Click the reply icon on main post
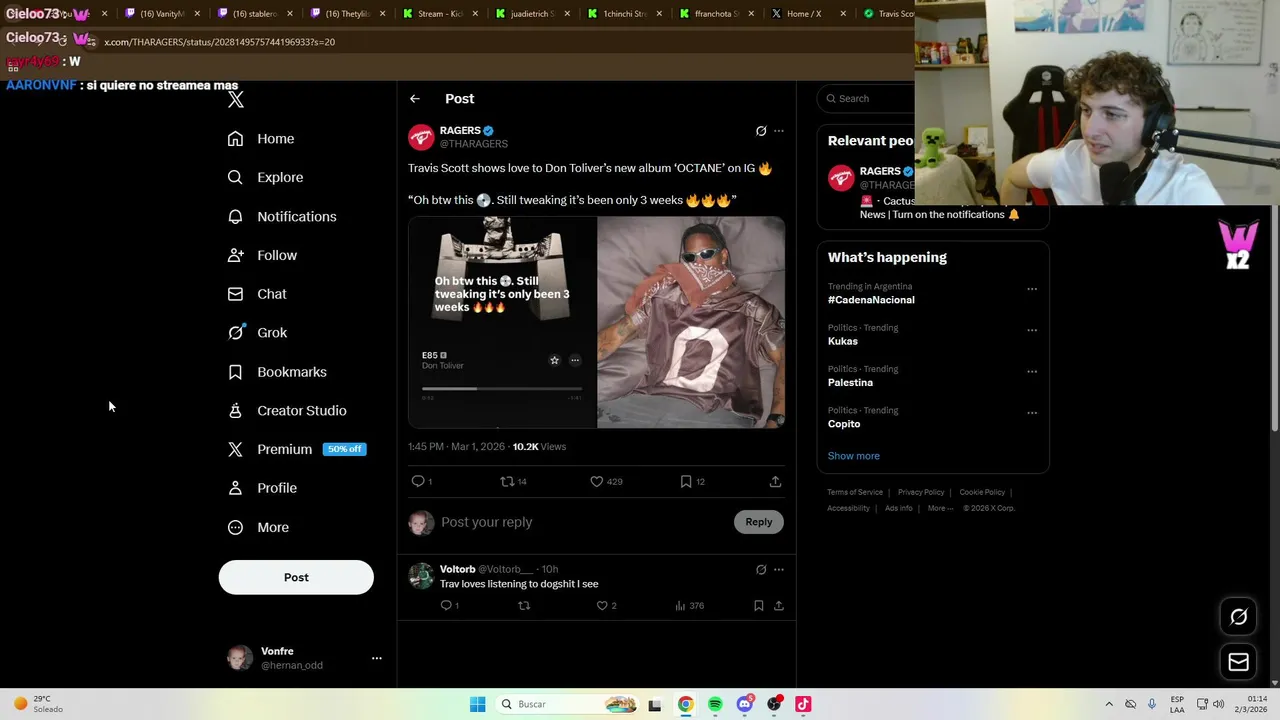 click(x=418, y=482)
